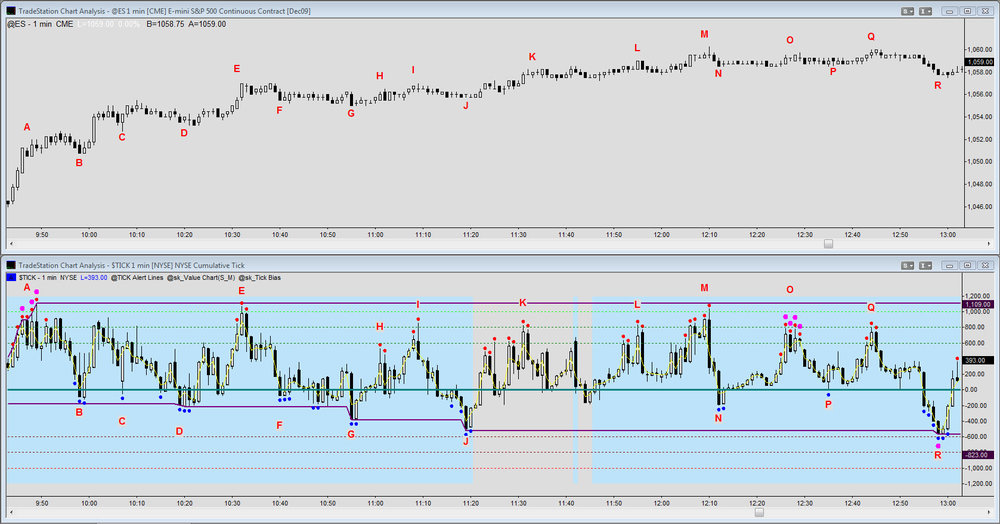The image size is (1000, 524).
Task: Click the blue $TICK symbol color box
Action: [x=11, y=277]
